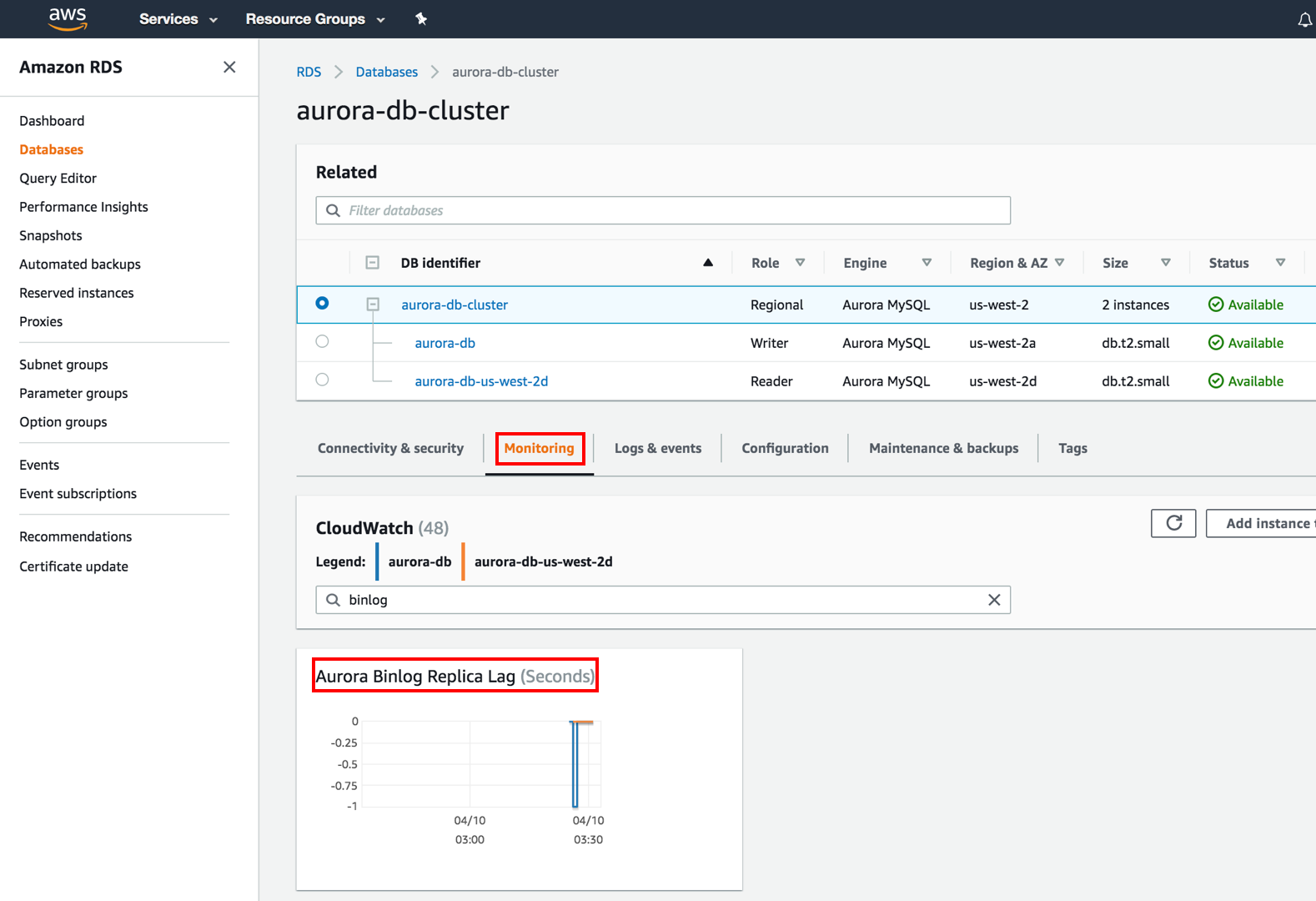Go to RDS breadcrumb link
Screen dimensions: 1316x901
pyautogui.click(x=309, y=72)
